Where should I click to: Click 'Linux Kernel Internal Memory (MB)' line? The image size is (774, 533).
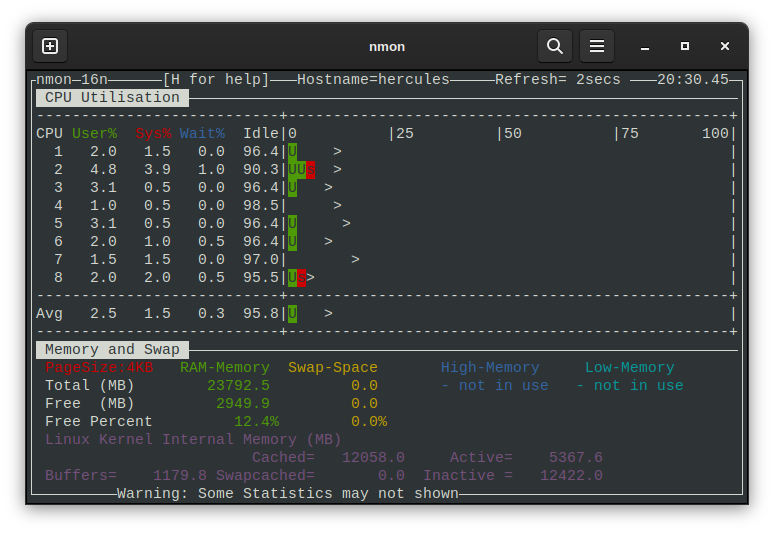[193, 440]
